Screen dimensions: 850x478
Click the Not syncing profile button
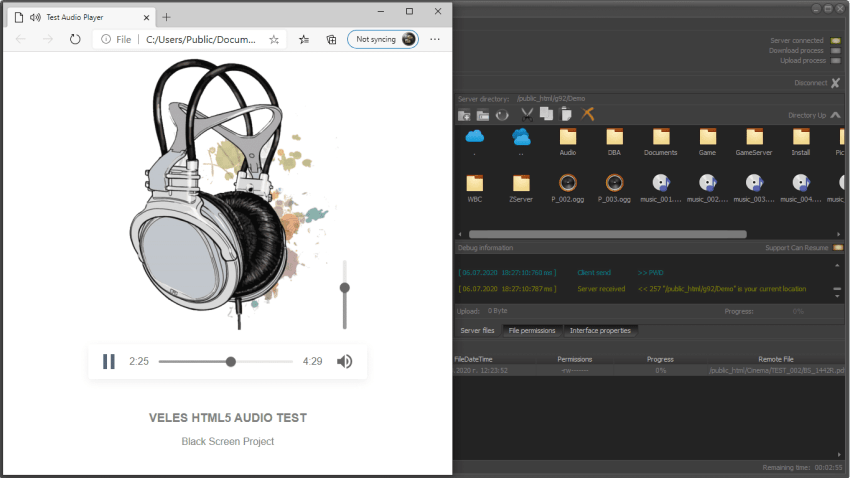coord(383,39)
